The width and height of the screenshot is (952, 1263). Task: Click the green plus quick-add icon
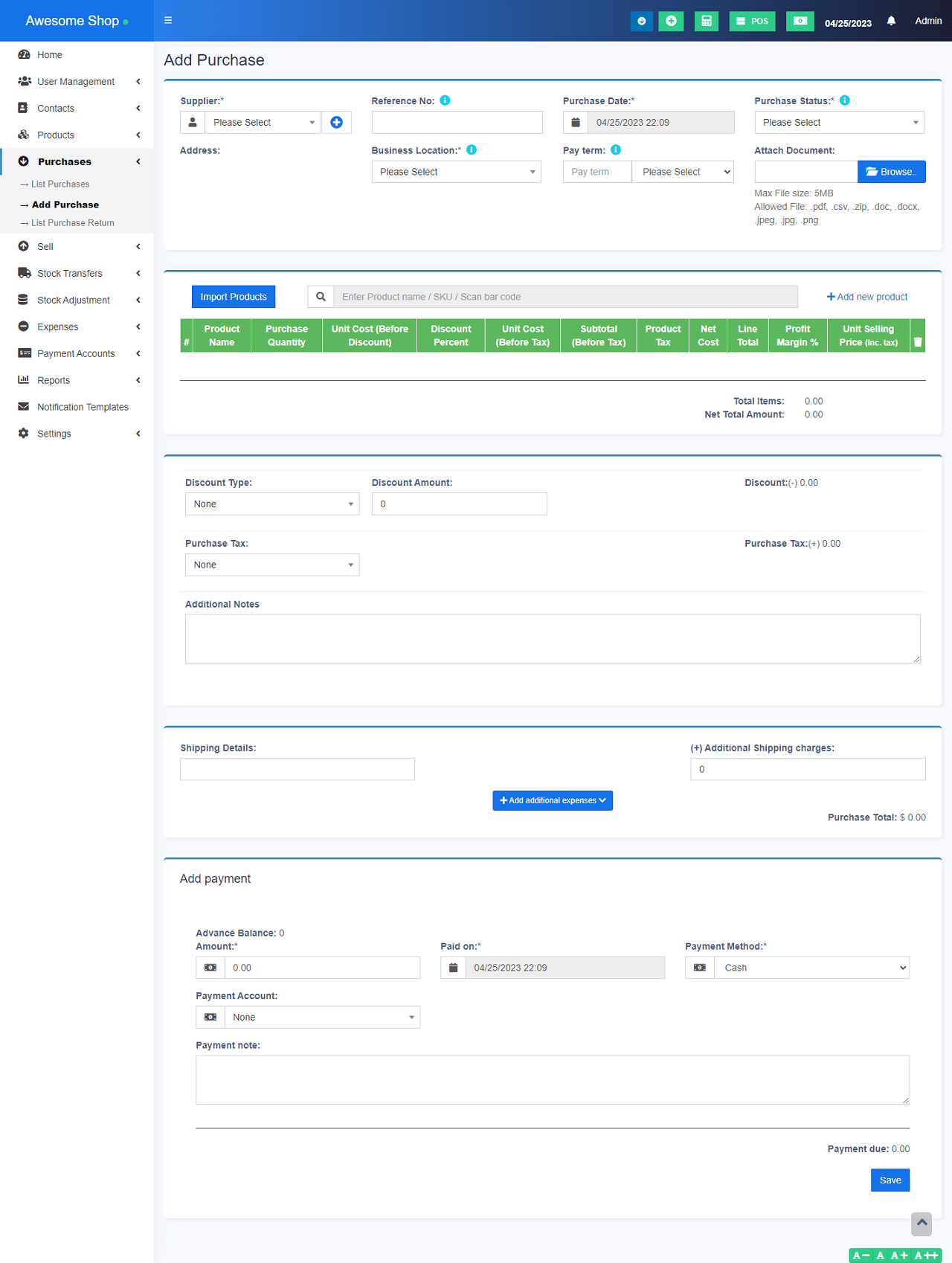671,21
